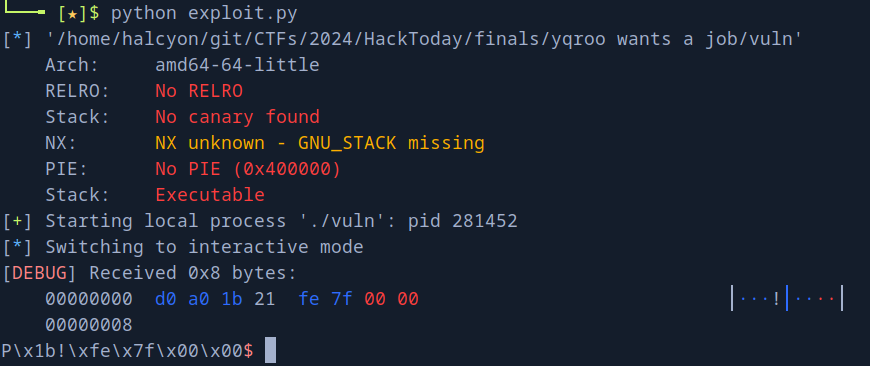The width and height of the screenshot is (870, 366).
Task: Click the green [+] status marker
Action: pos(17,221)
